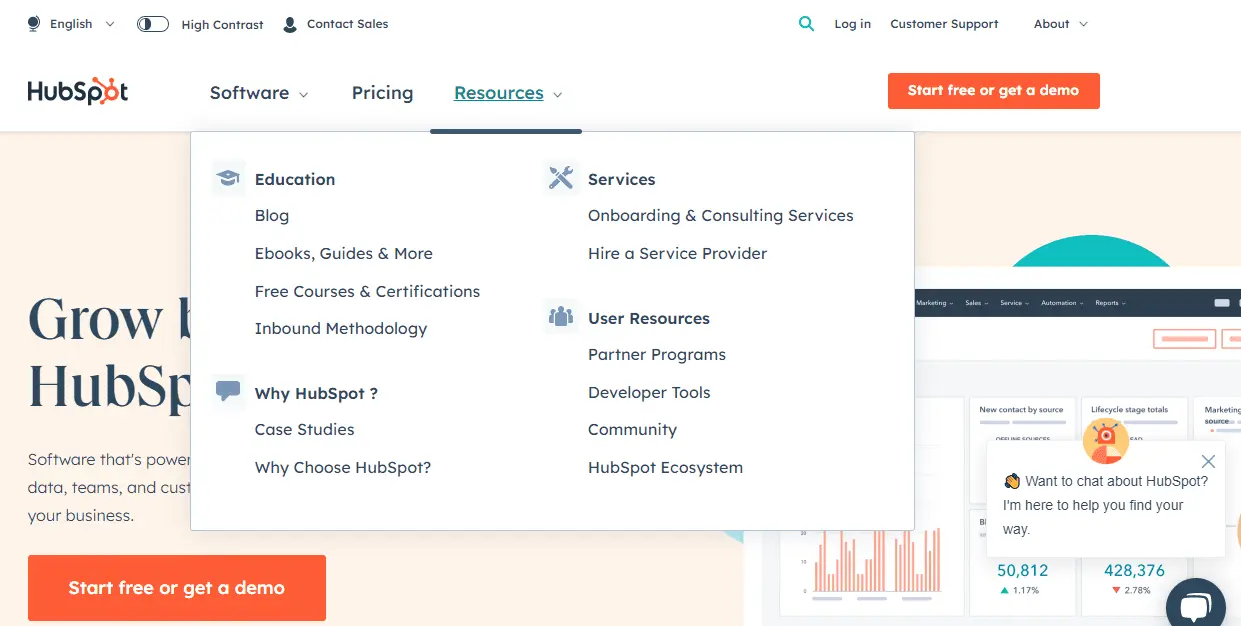
Task: Select Partner Programs
Action: tap(657, 355)
